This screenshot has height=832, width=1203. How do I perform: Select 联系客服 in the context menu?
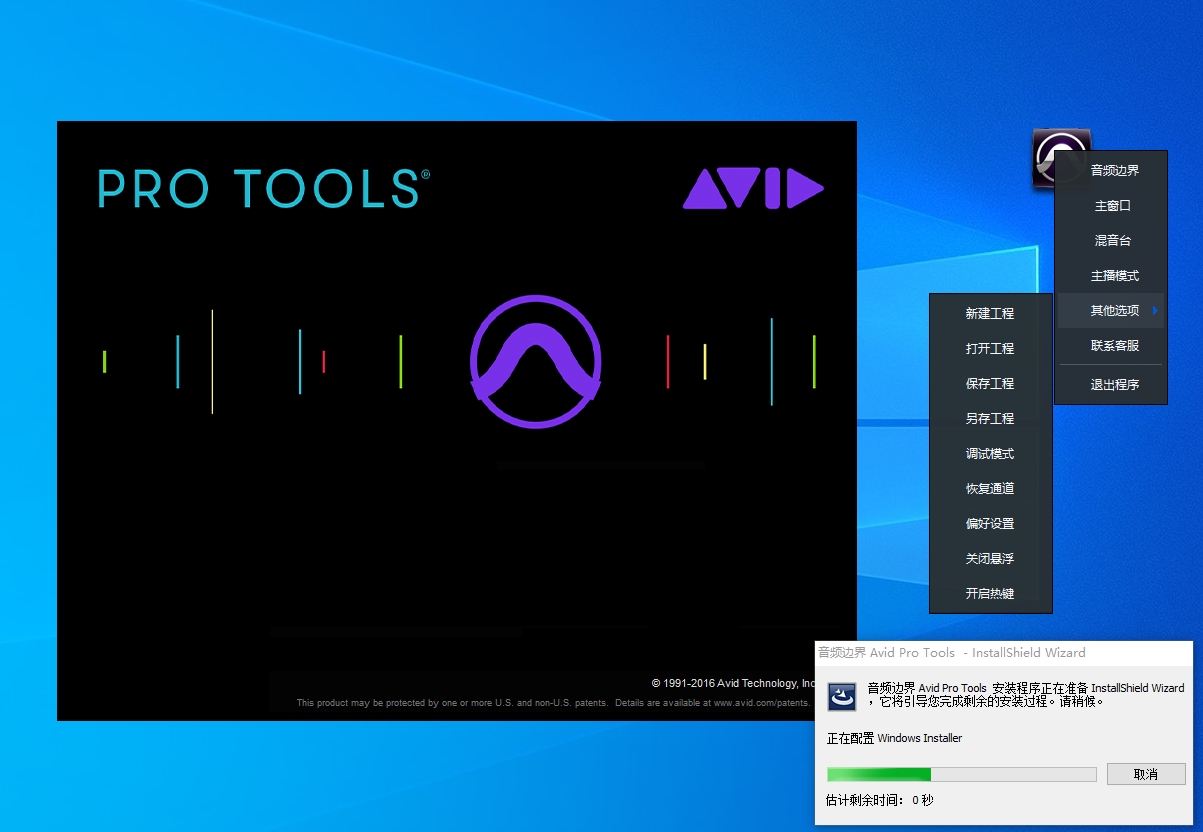coord(1114,345)
